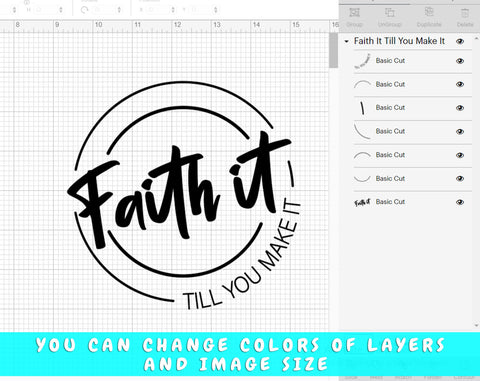Hide the Faith it script Basic Cut layer
The image size is (480, 381).
460,202
